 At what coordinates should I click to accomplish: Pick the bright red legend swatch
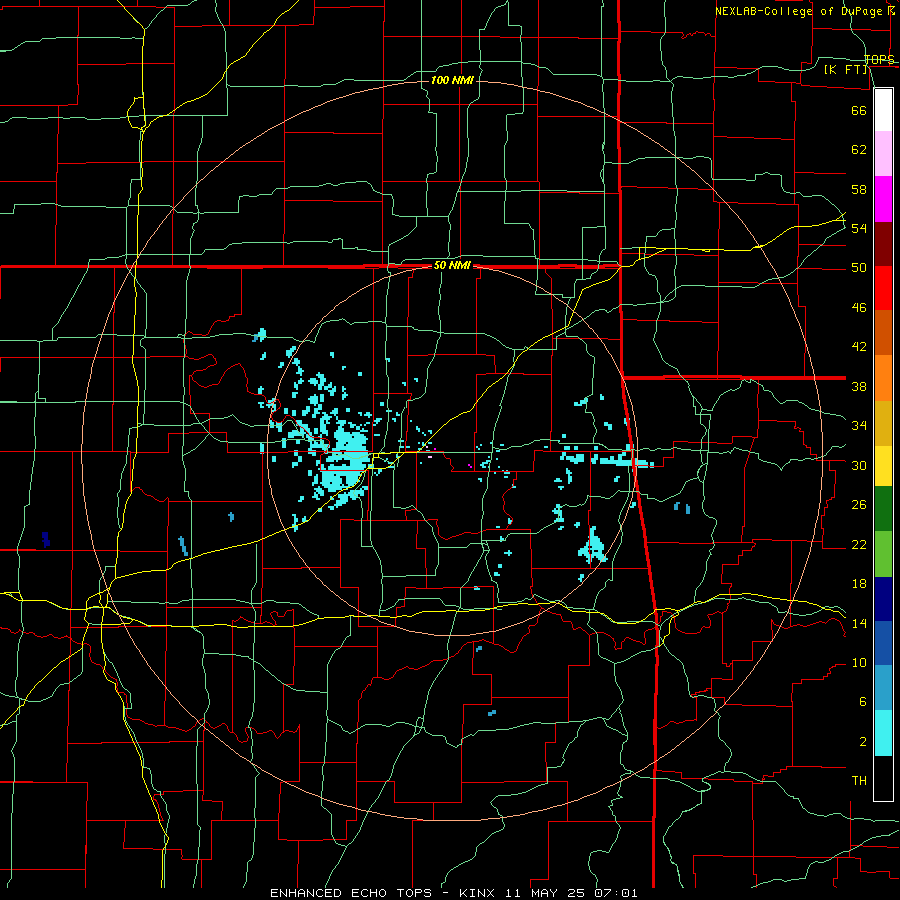click(883, 288)
